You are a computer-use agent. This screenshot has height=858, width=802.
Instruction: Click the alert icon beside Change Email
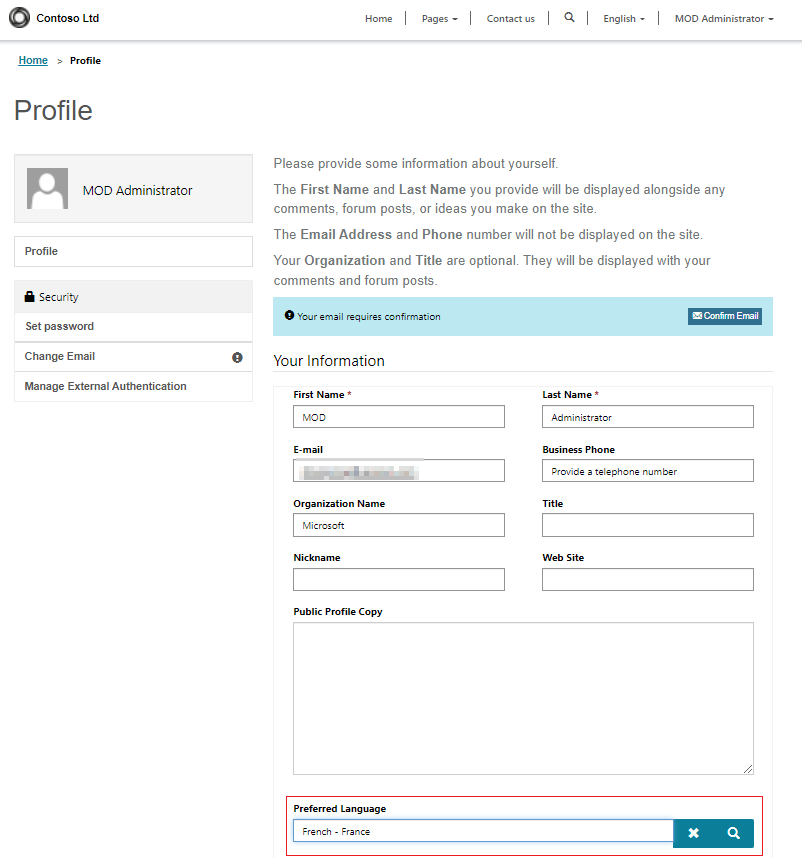tap(237, 357)
